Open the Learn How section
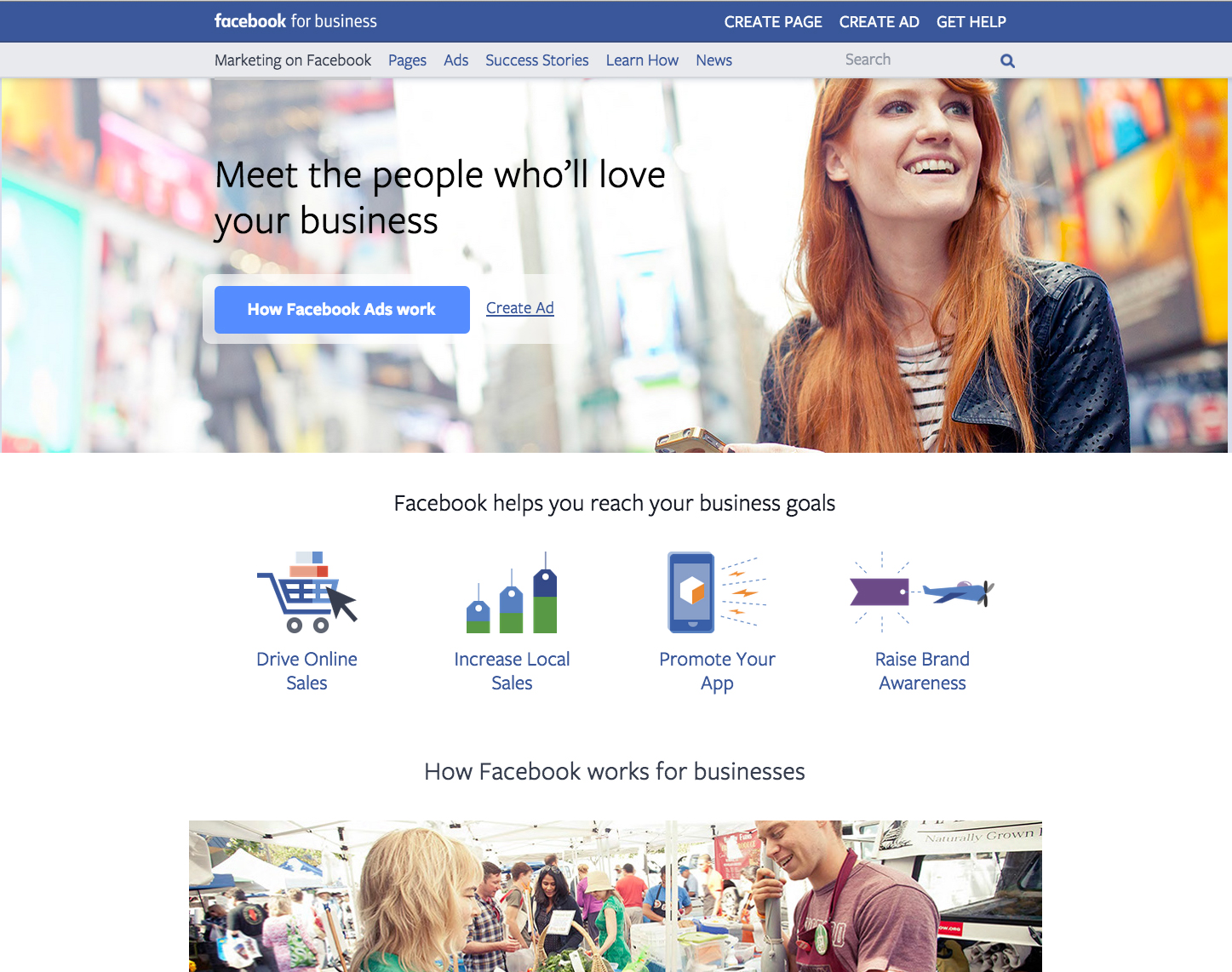1232x972 pixels. pyautogui.click(x=642, y=60)
